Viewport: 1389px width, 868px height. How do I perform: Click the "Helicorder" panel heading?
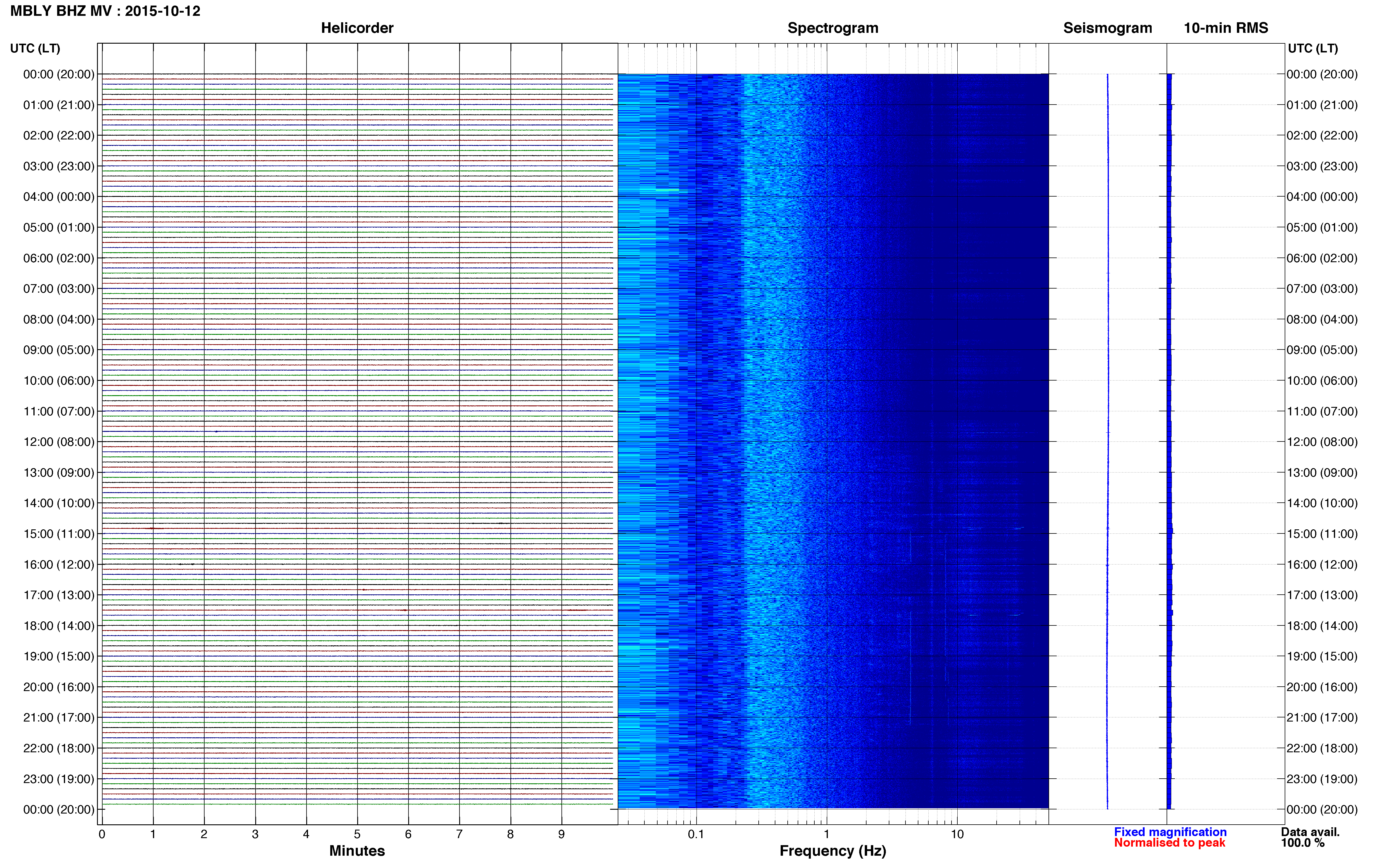tap(357, 28)
